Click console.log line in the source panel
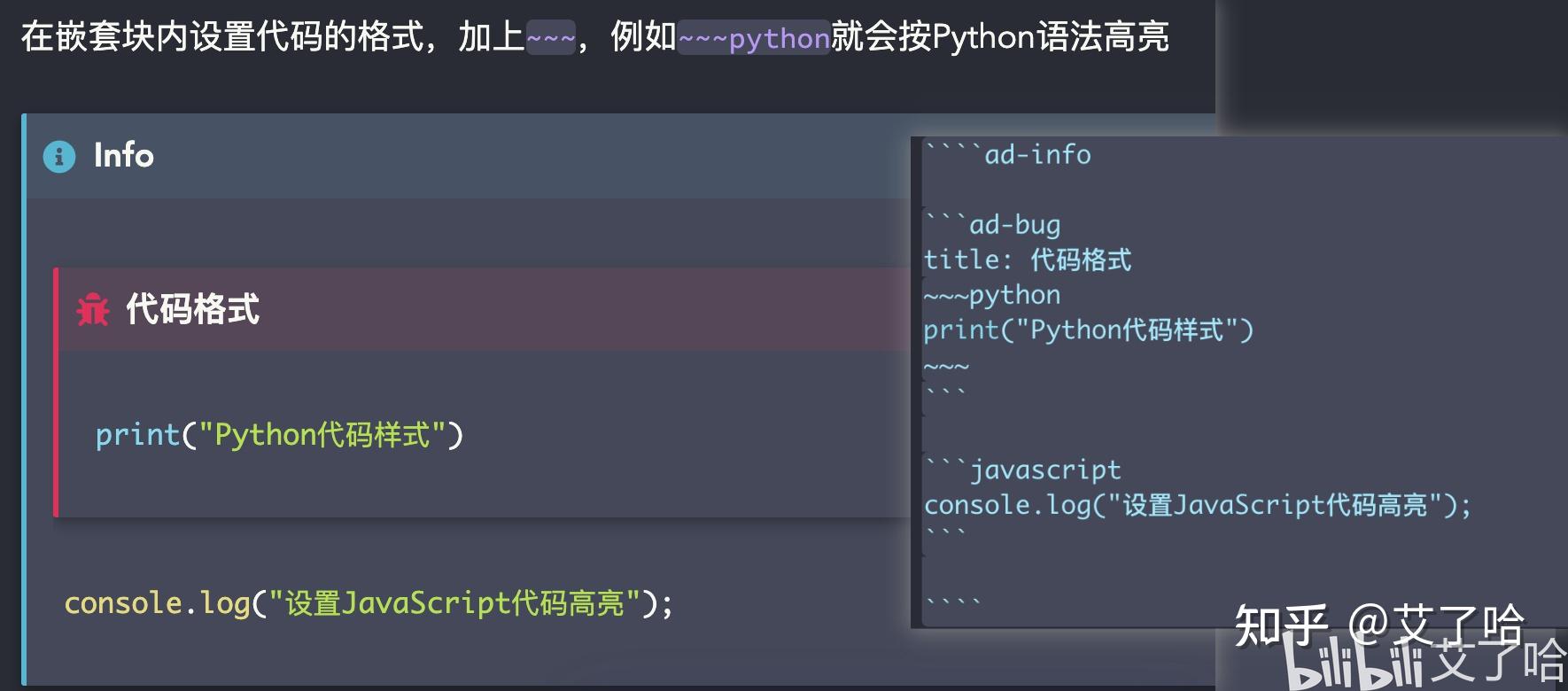 (x=1196, y=505)
